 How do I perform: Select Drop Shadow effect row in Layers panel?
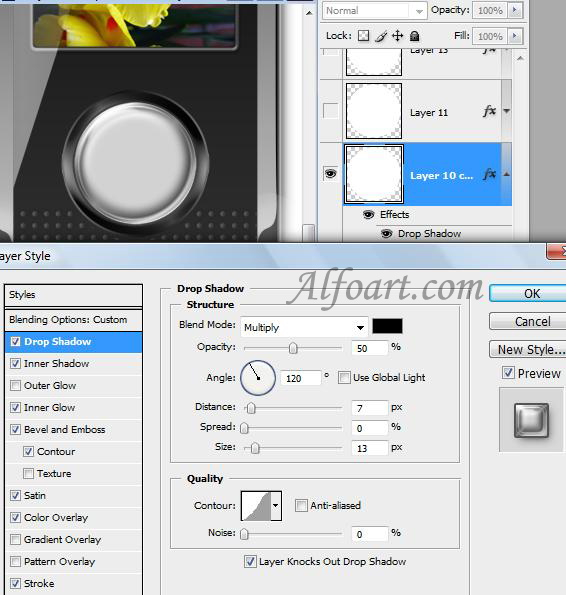tap(429, 234)
